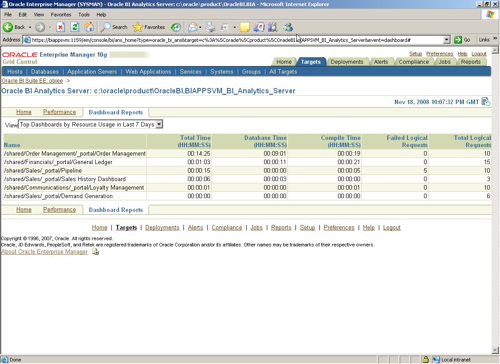Screen dimensions: 500x364
Task: Select the Application Servers subtab
Action: click(92, 72)
